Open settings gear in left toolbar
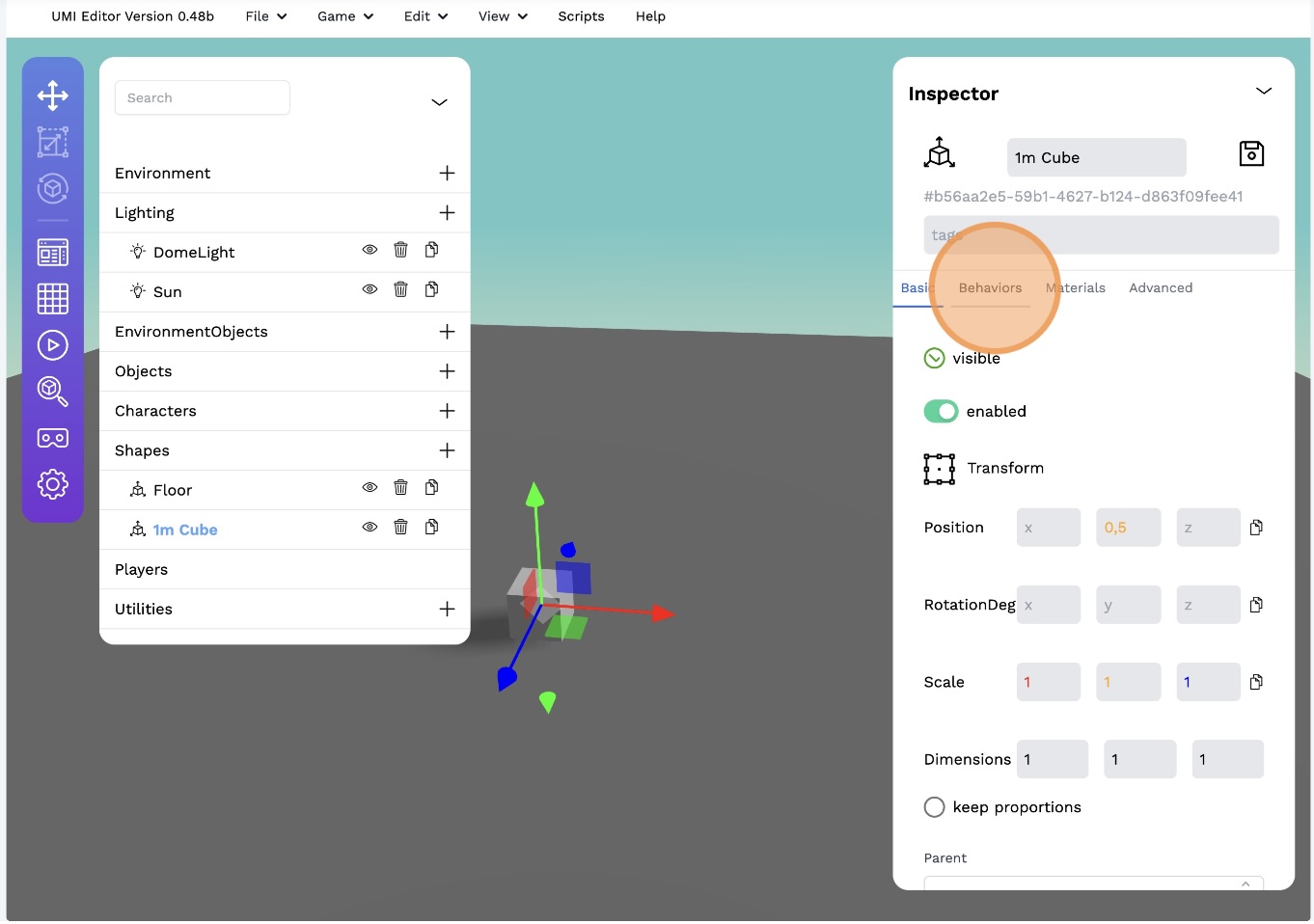The width and height of the screenshot is (1314, 924). point(52,483)
